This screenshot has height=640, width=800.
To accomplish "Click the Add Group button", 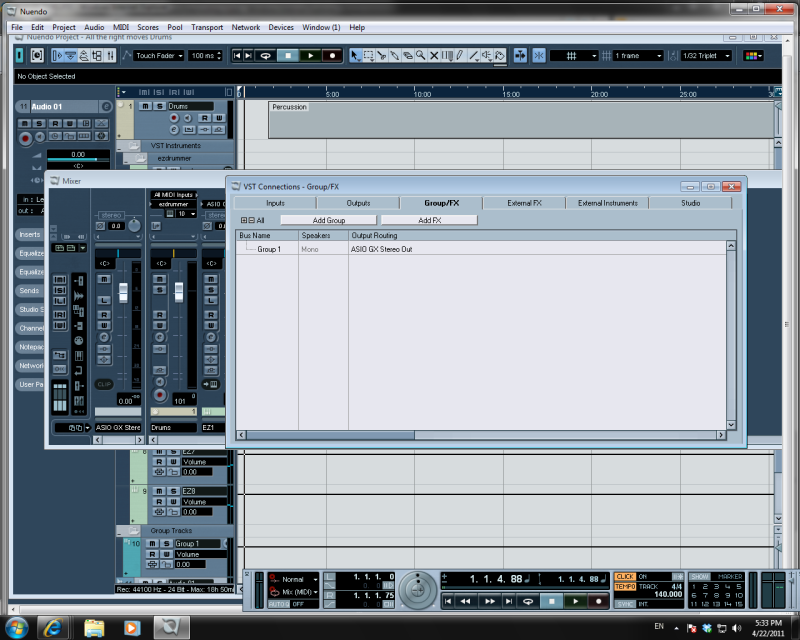I will (x=329, y=220).
